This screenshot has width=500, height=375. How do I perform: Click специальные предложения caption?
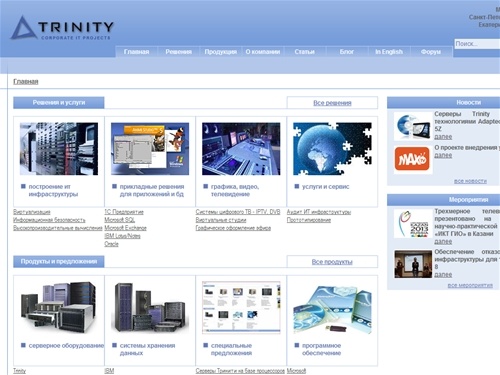pyautogui.click(x=231, y=349)
